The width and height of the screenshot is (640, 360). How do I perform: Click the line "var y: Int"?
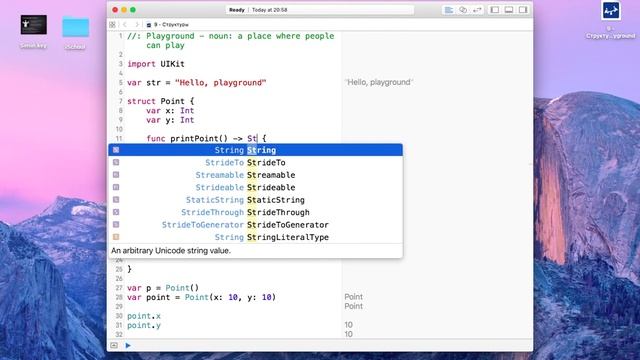170,120
